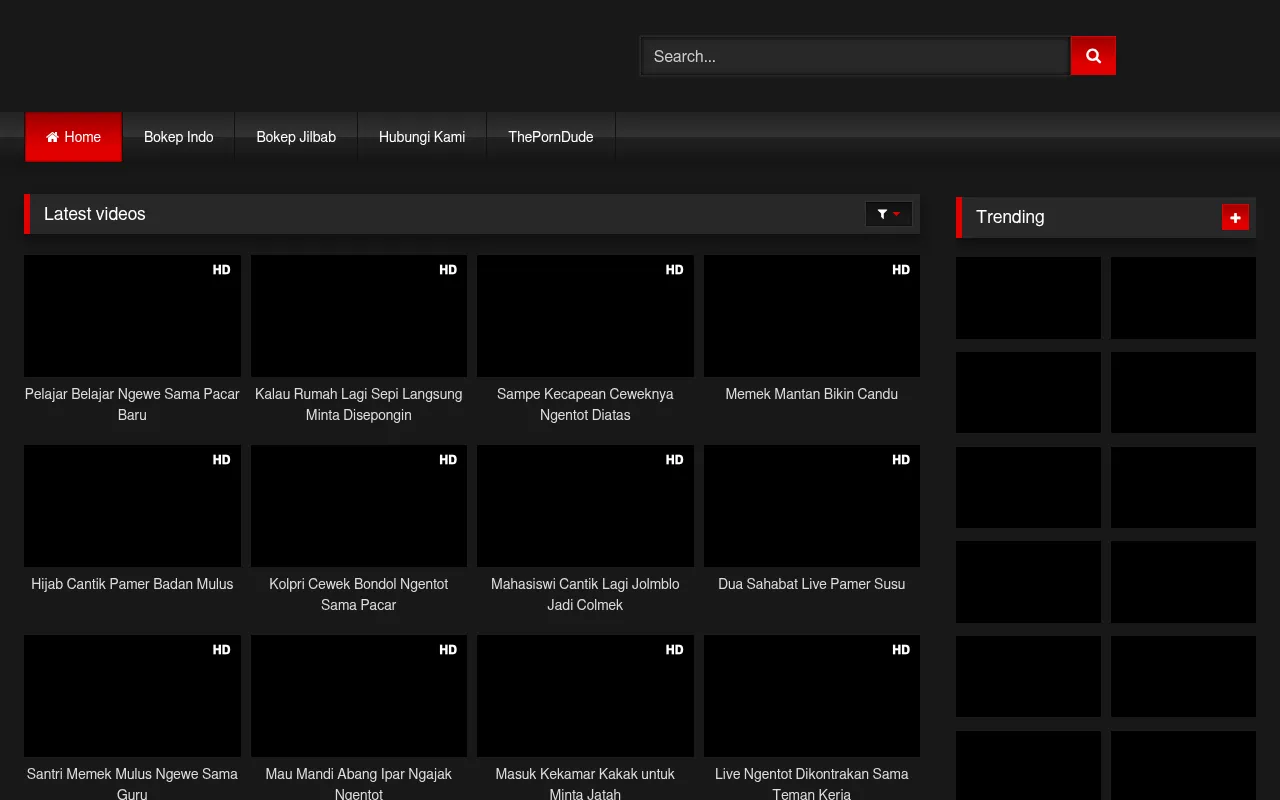The width and height of the screenshot is (1280, 800).
Task: Open the Bokep Jilbab menu item
Action: point(296,137)
